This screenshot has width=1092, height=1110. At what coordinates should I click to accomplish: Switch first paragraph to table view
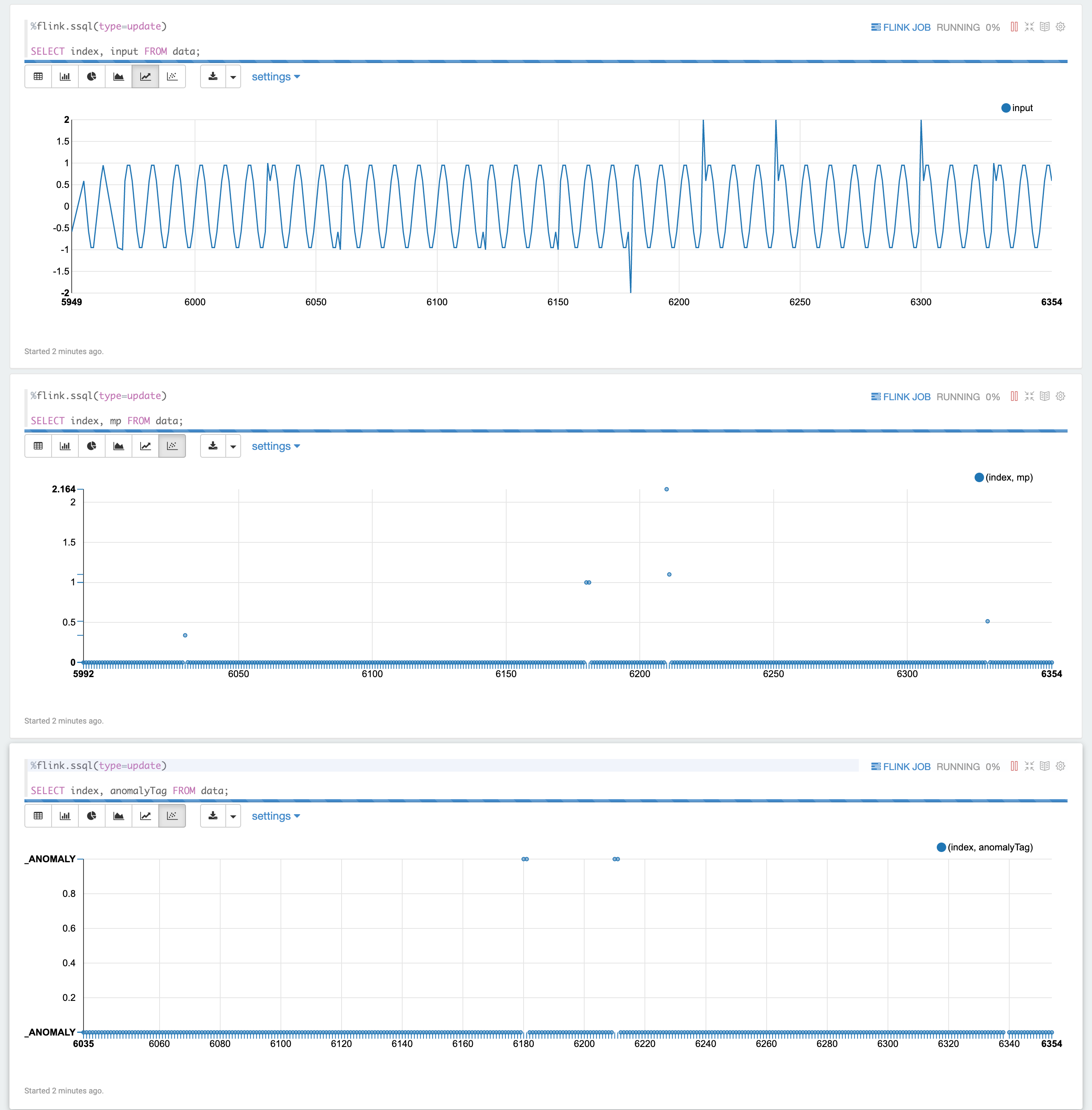coord(39,77)
